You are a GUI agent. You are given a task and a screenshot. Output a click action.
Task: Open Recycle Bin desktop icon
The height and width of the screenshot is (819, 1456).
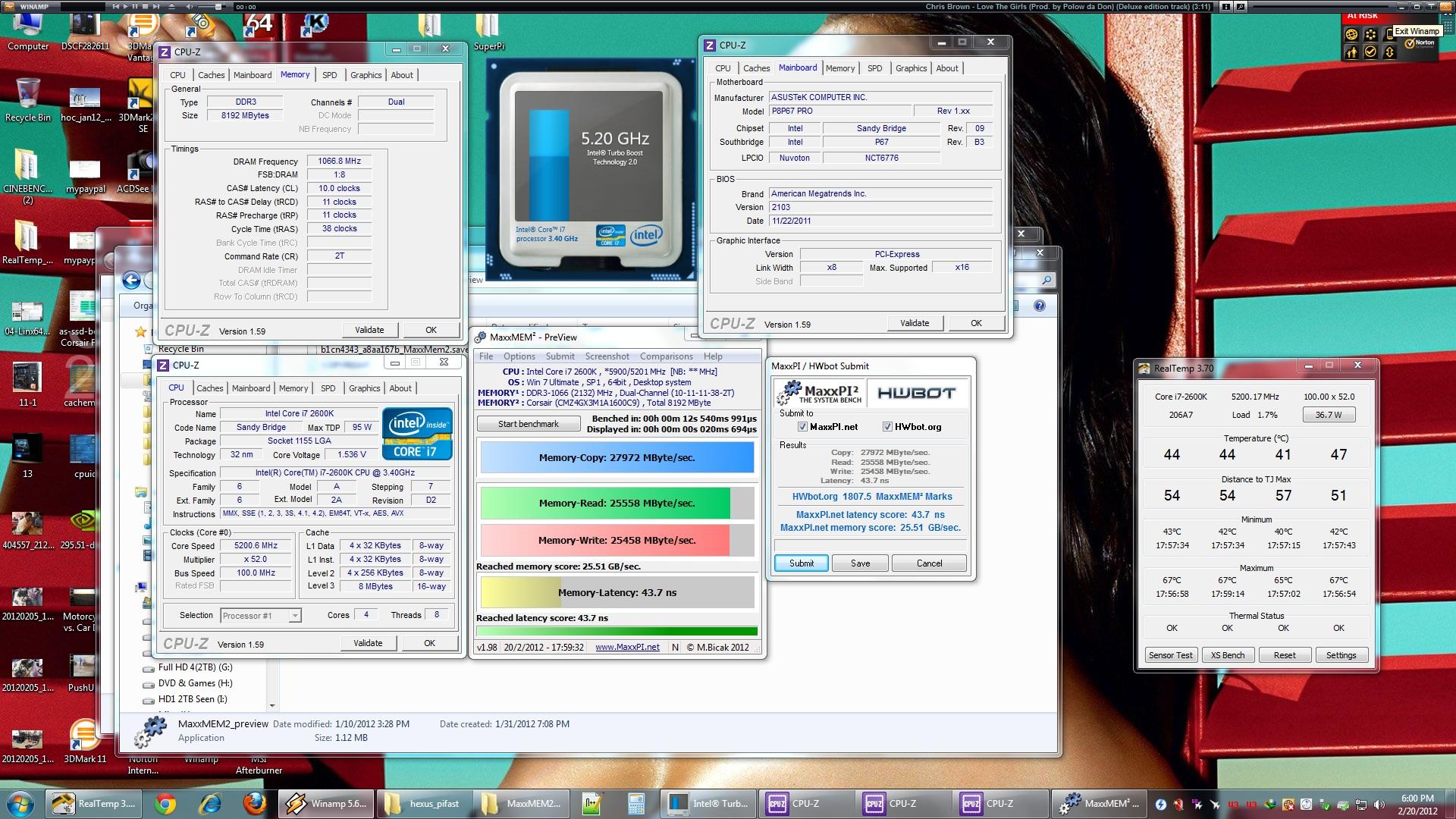(28, 100)
